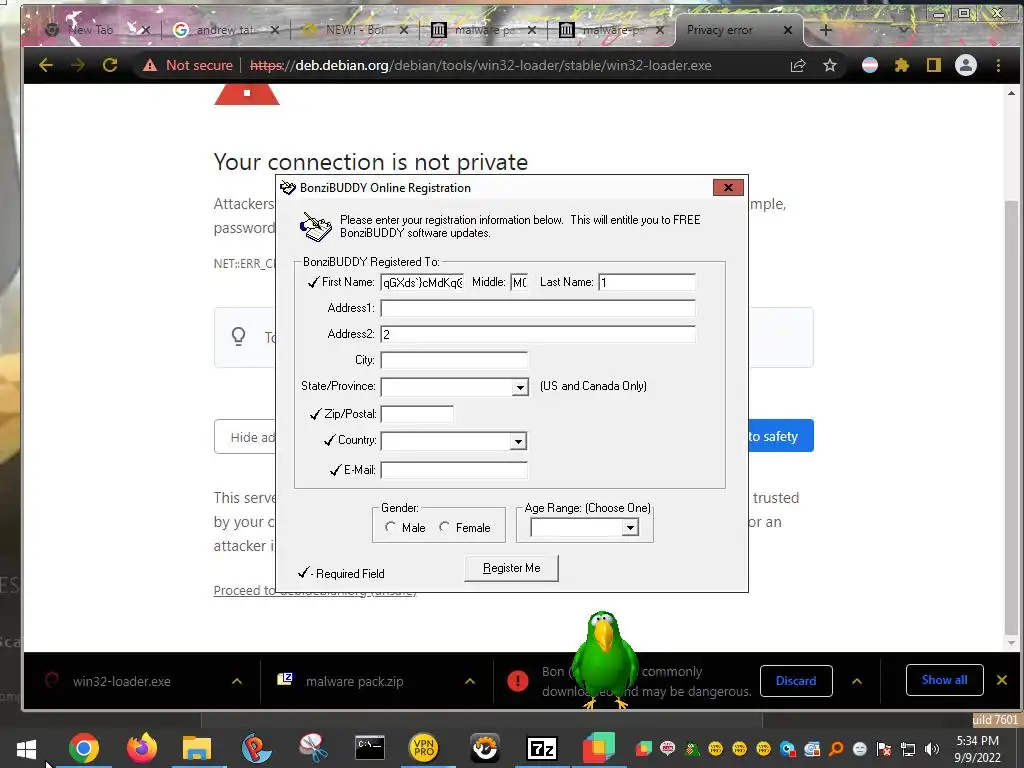Close the BonziBUDDY registration dialog
1024x768 pixels.
(728, 187)
